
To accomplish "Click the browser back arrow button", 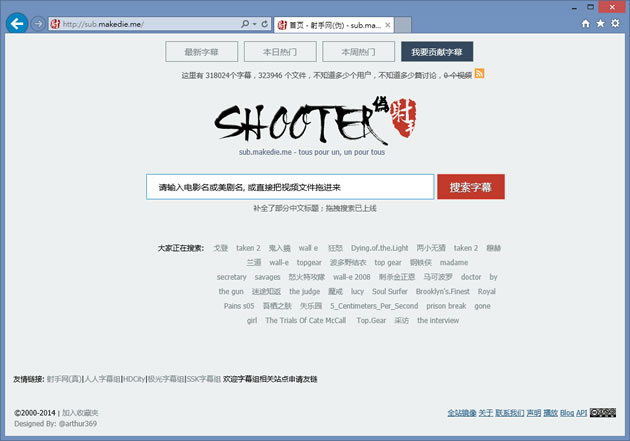I will (x=17, y=24).
